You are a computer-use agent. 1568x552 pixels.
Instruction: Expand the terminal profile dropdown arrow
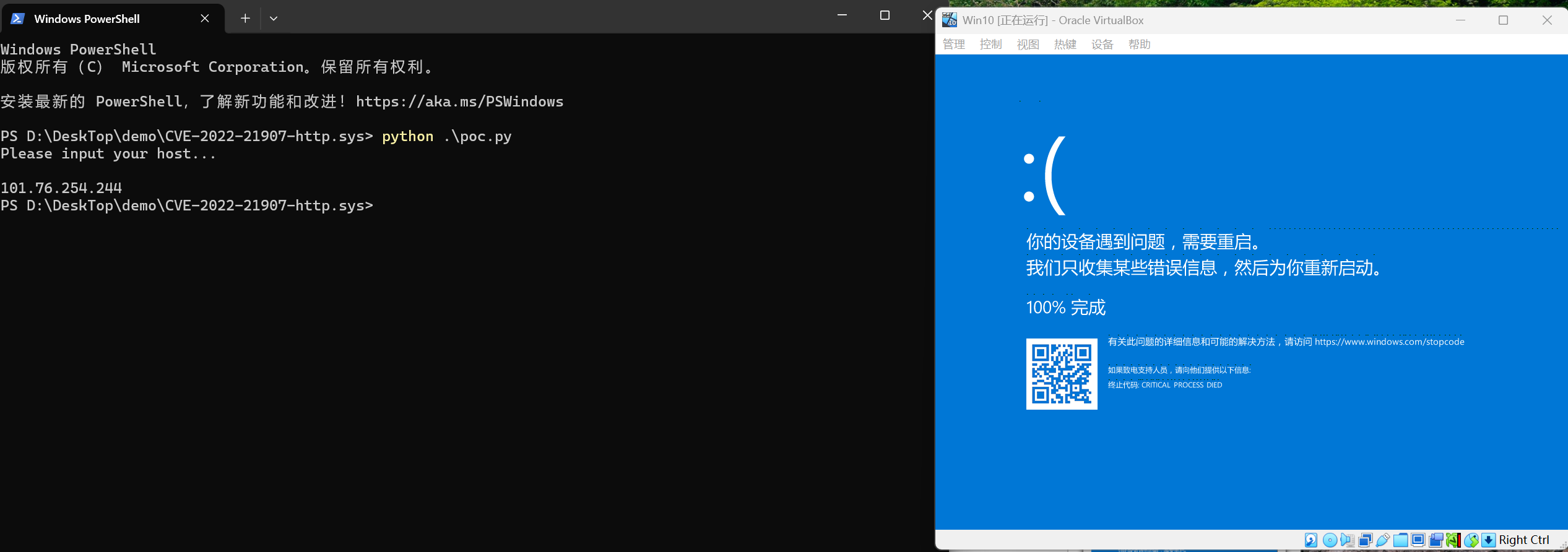coord(274,19)
